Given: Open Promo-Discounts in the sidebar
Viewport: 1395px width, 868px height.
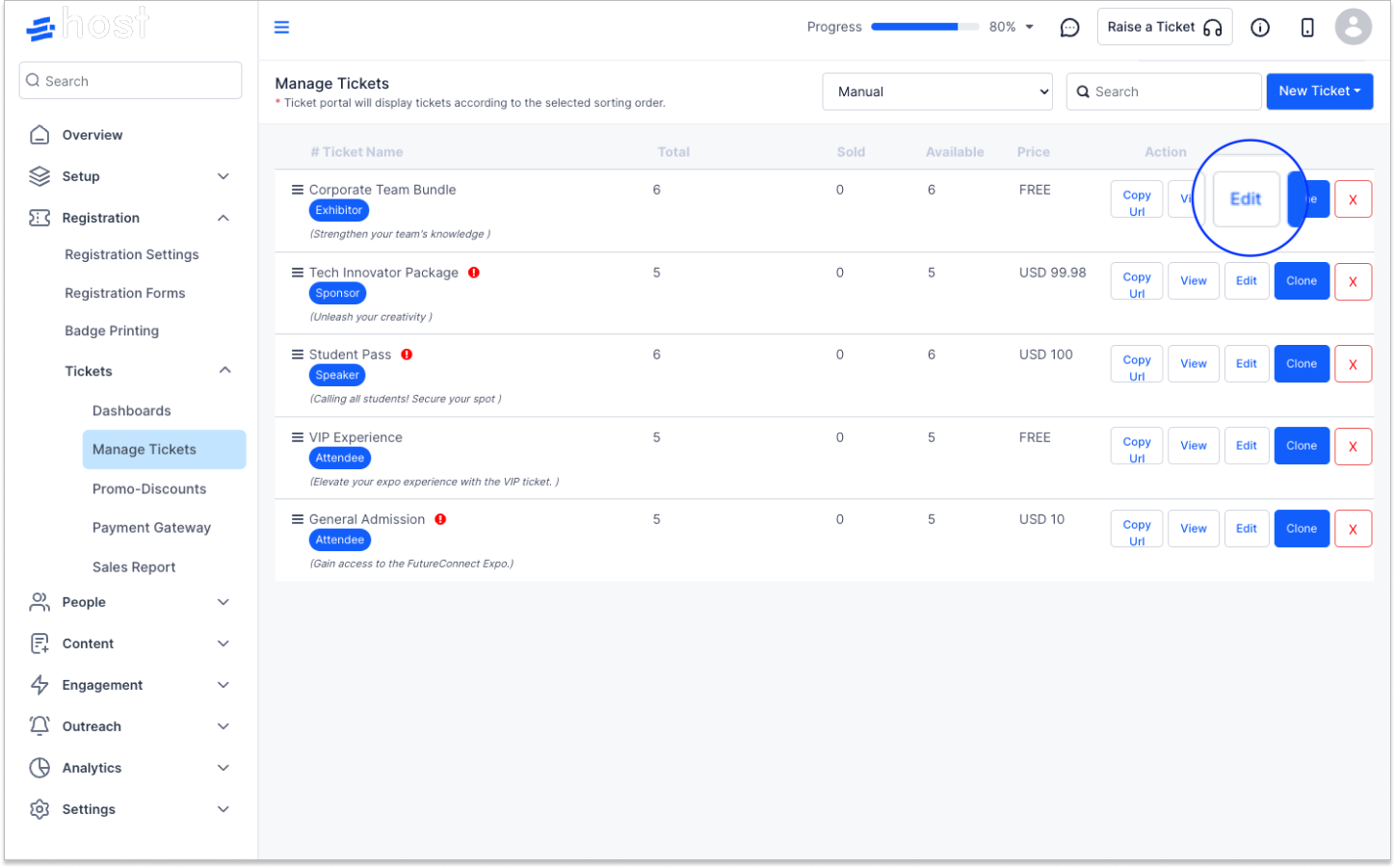Looking at the screenshot, I should click(x=149, y=489).
